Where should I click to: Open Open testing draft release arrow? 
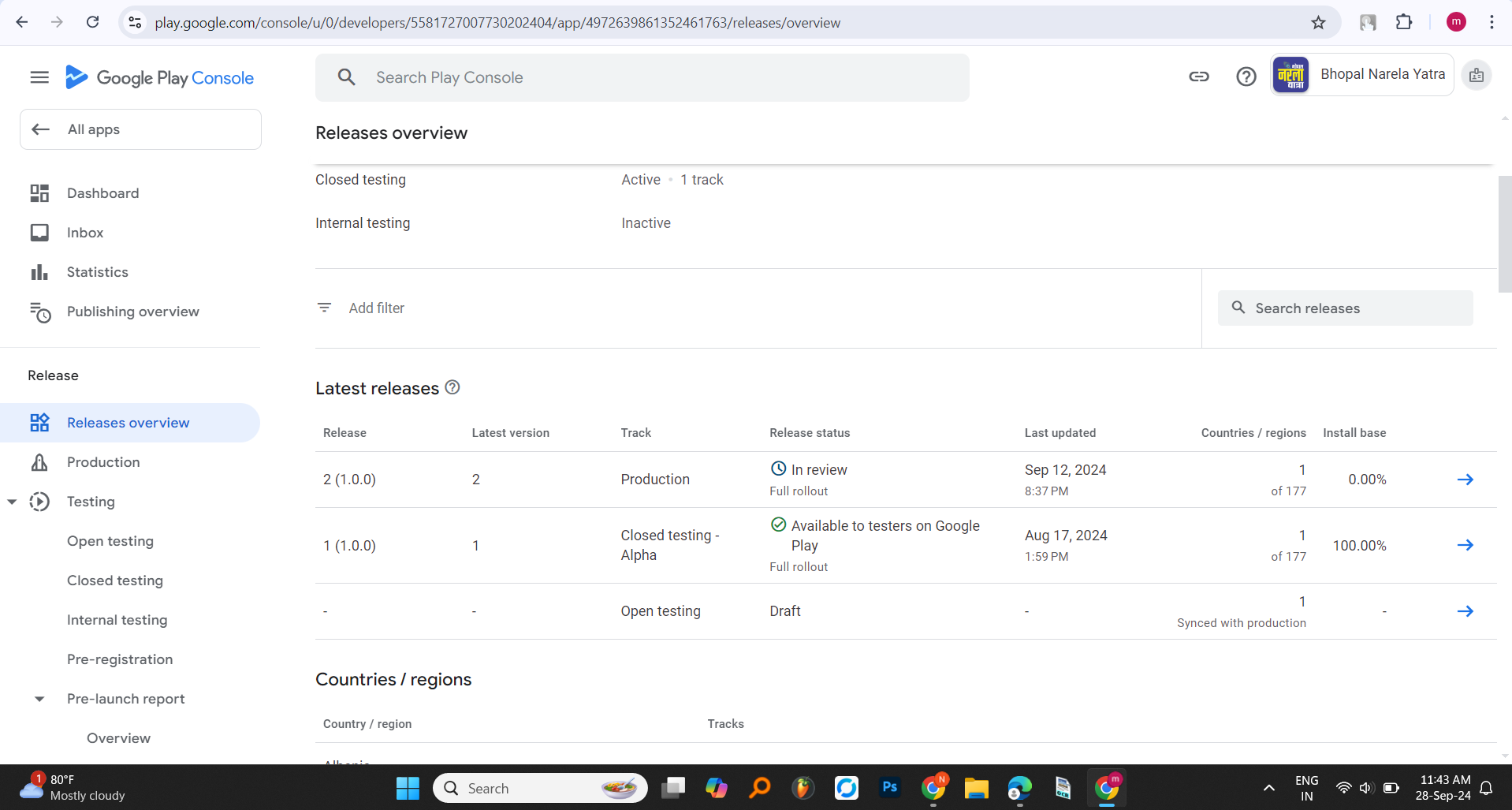click(x=1465, y=611)
